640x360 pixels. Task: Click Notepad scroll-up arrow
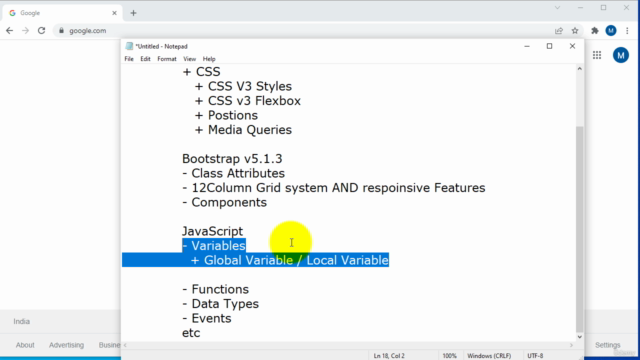(580, 69)
